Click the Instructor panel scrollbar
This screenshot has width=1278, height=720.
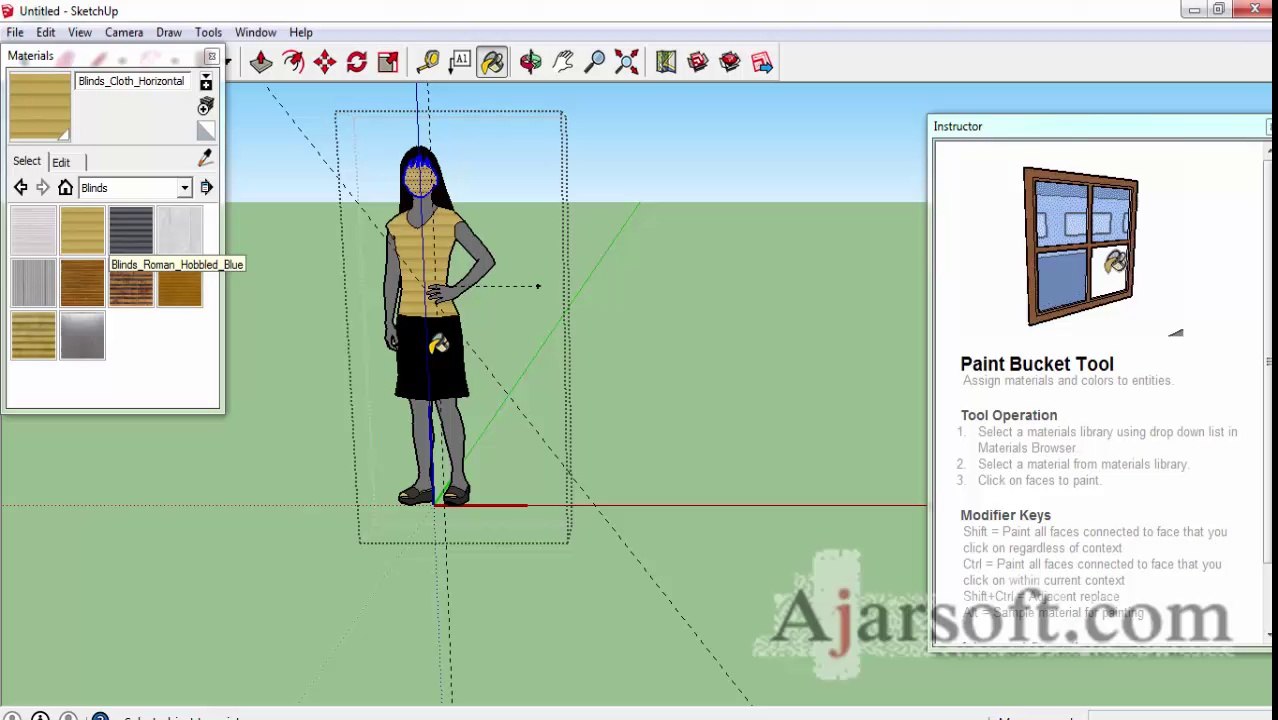1270,390
